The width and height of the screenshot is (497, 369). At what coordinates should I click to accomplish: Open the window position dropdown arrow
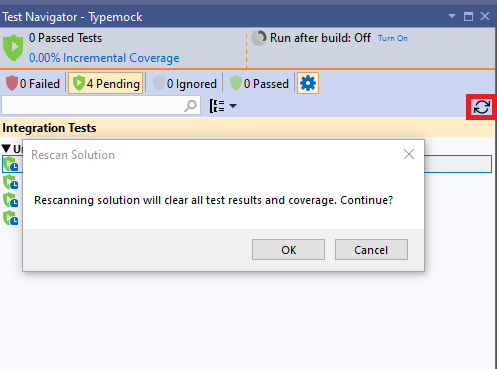[452, 16]
